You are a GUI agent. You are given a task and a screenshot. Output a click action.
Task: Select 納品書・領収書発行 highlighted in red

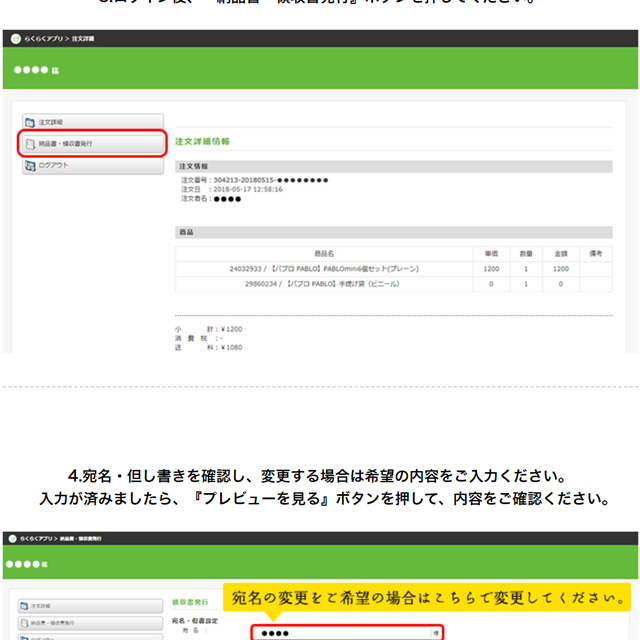[93, 144]
